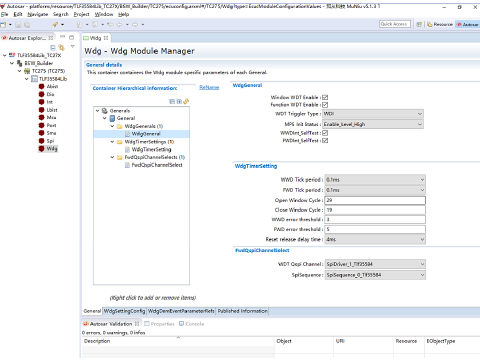Select WdgTimerSetting item in container tree
The image size is (480, 360).
[x=148, y=149]
